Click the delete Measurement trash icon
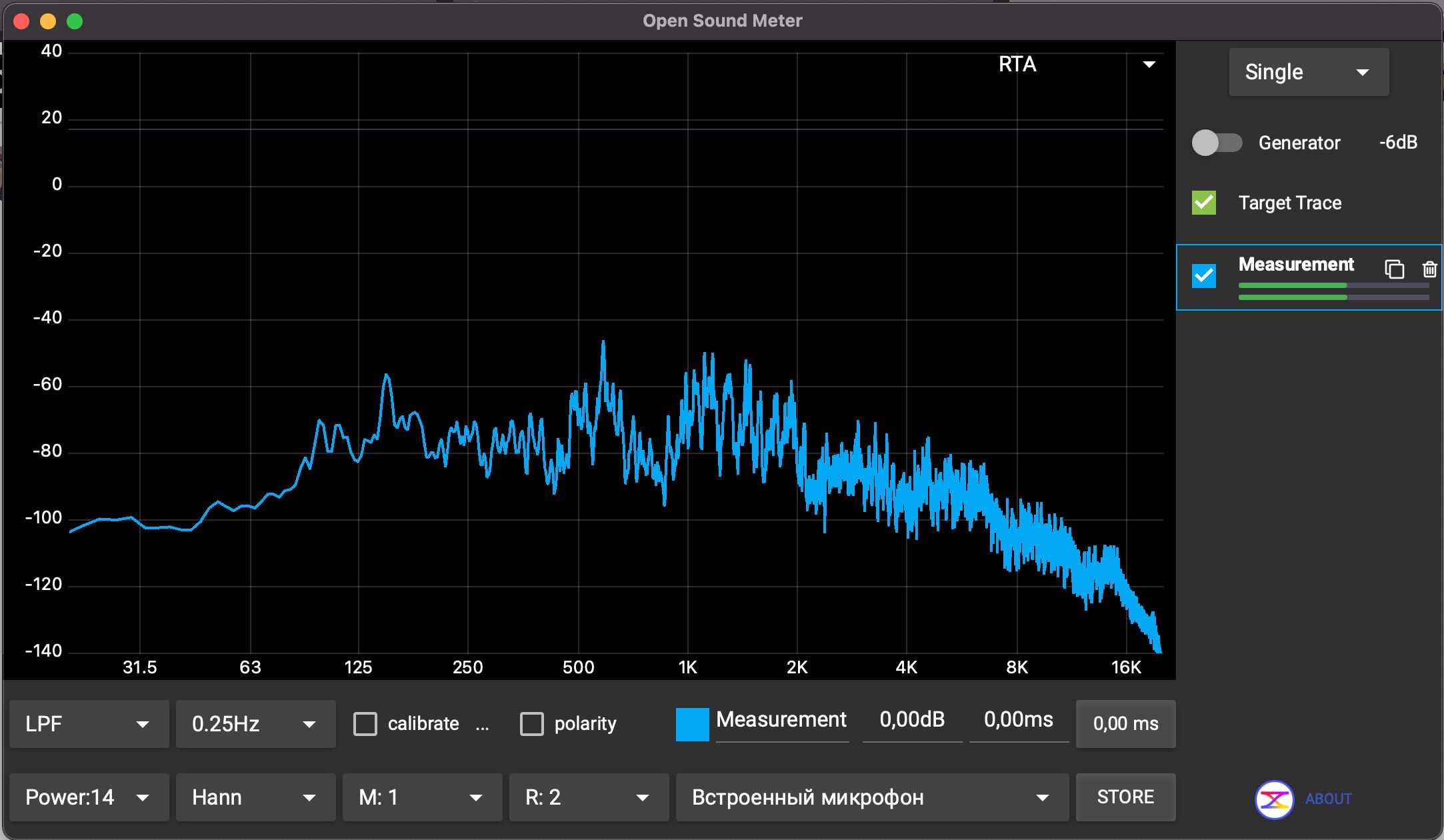This screenshot has height=840, width=1444. [1429, 269]
